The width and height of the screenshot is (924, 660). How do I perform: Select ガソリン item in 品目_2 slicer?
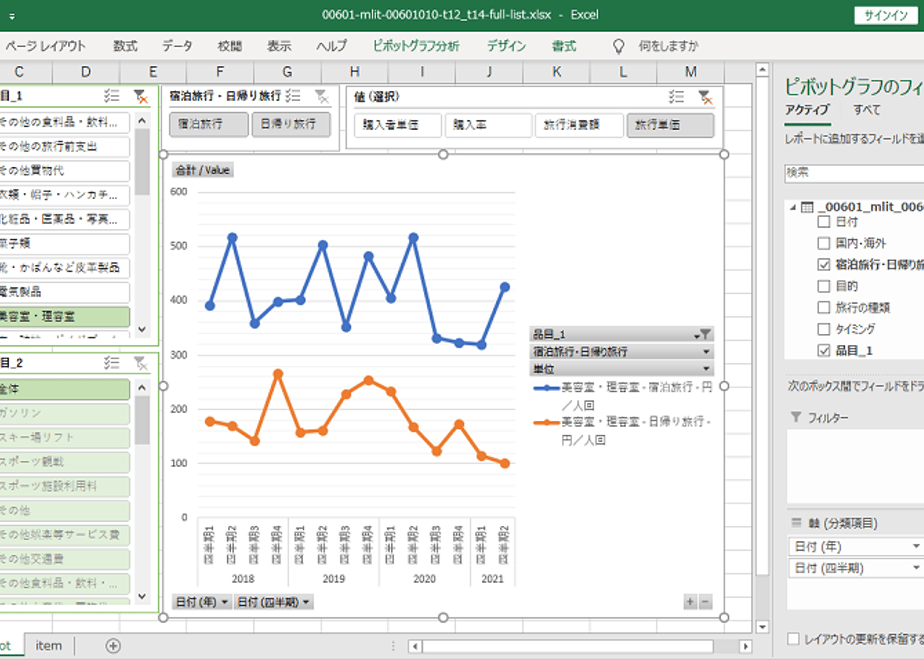pyautogui.click(x=64, y=413)
